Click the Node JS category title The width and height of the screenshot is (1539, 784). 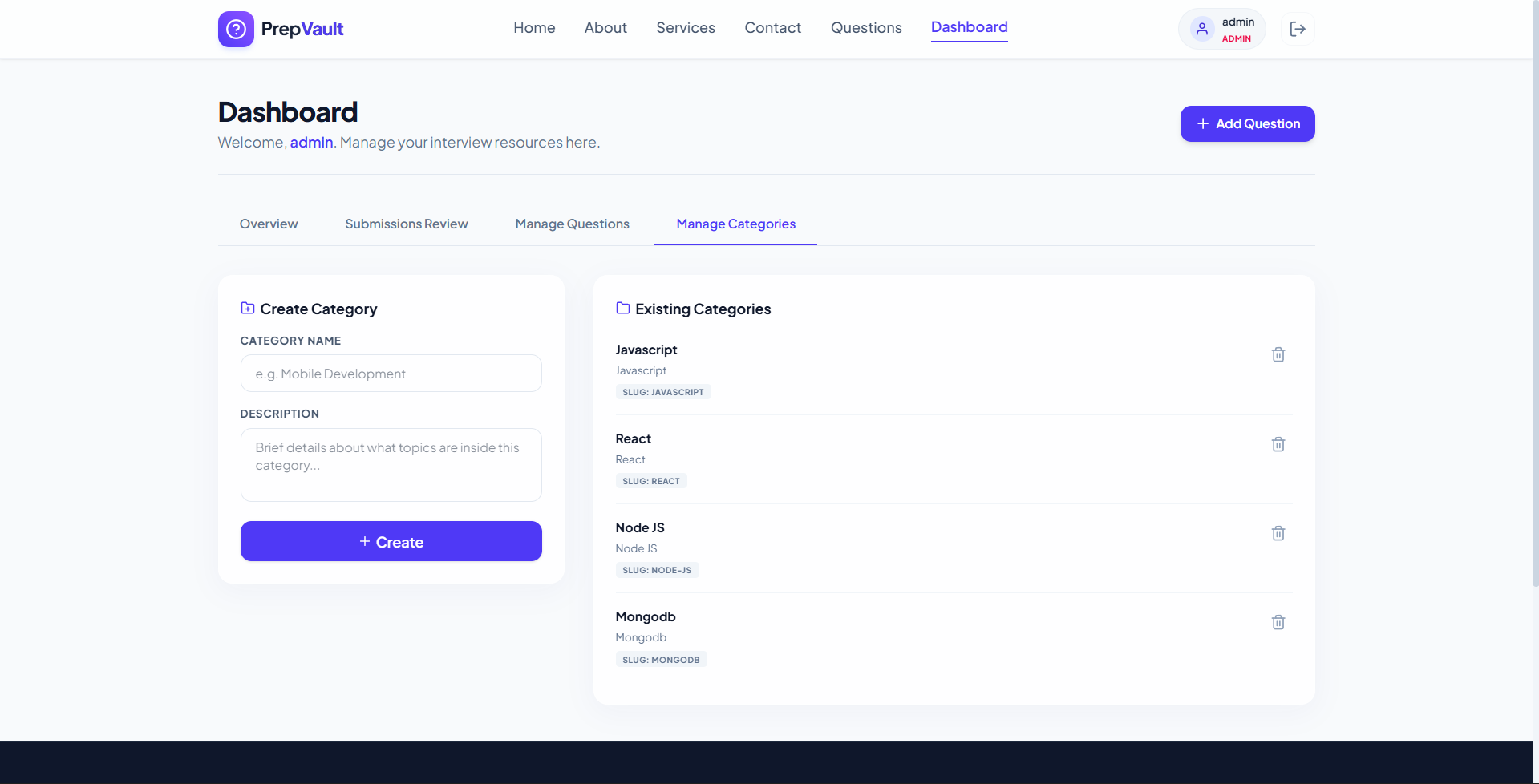point(640,527)
